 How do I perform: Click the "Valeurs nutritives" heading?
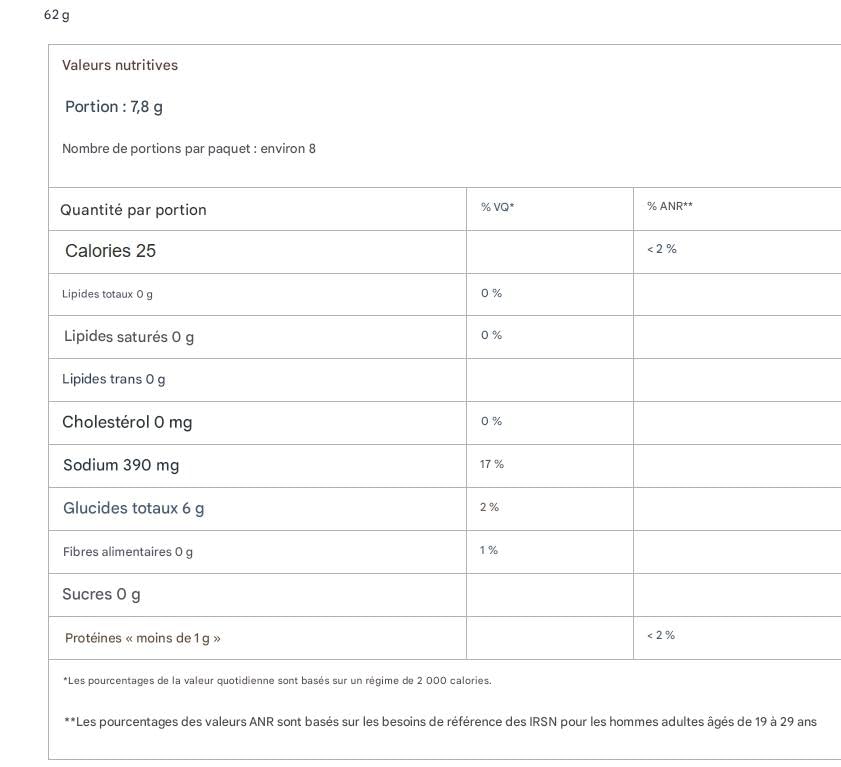click(120, 65)
